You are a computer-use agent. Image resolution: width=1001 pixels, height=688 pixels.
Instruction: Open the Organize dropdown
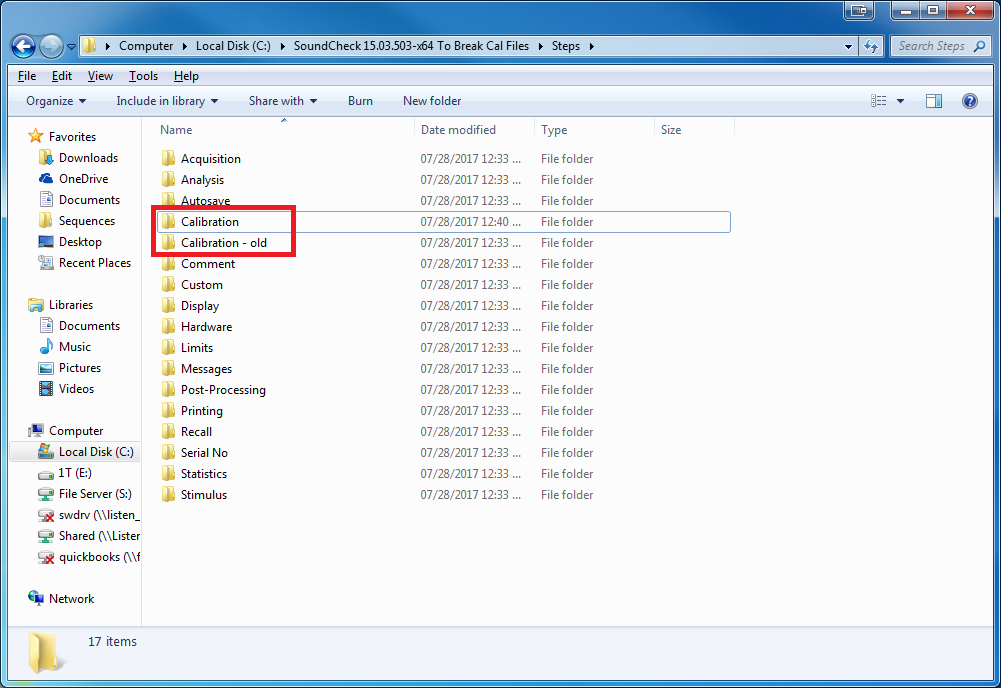(56, 101)
